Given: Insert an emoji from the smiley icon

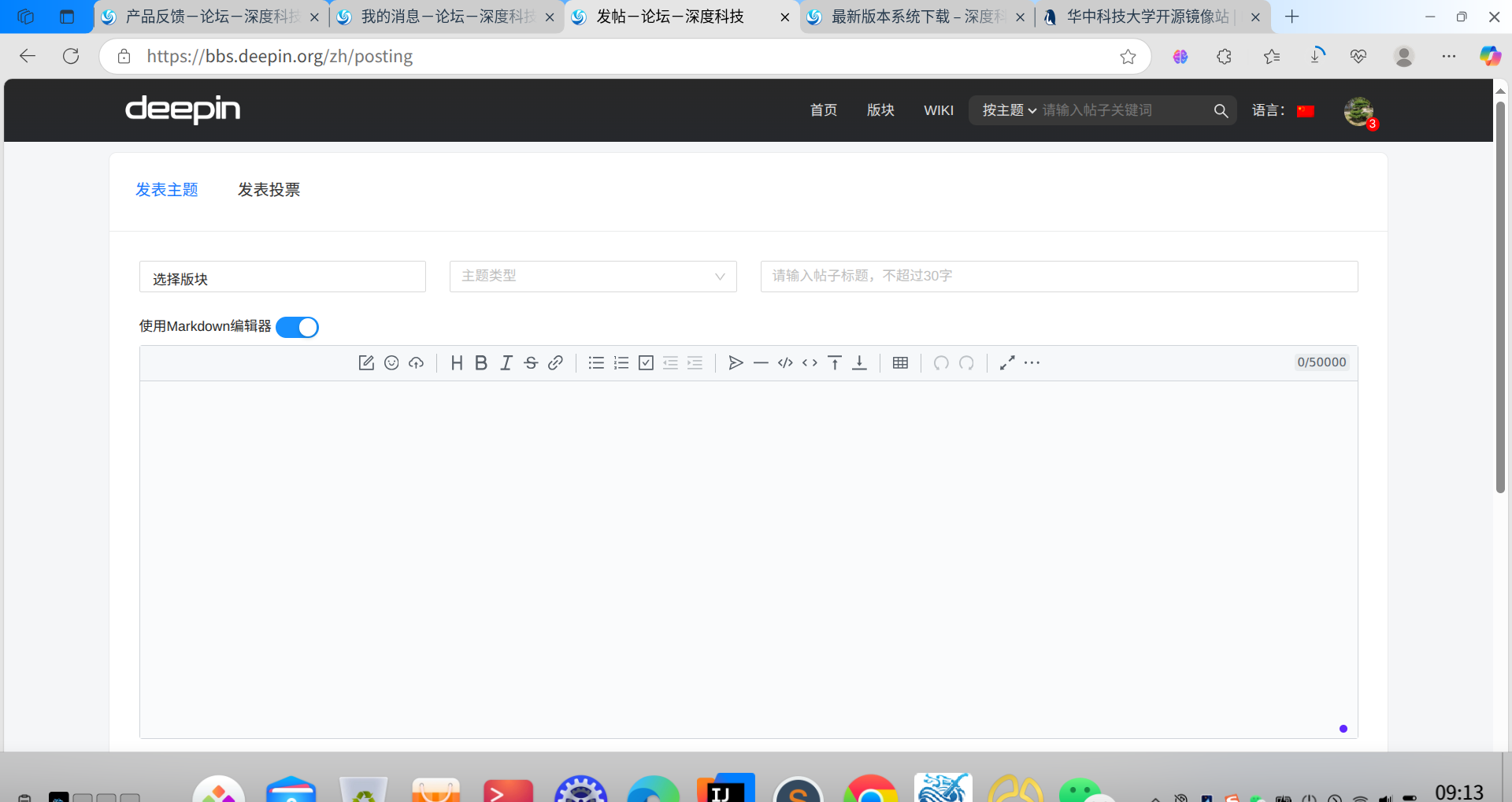Looking at the screenshot, I should click(x=391, y=362).
